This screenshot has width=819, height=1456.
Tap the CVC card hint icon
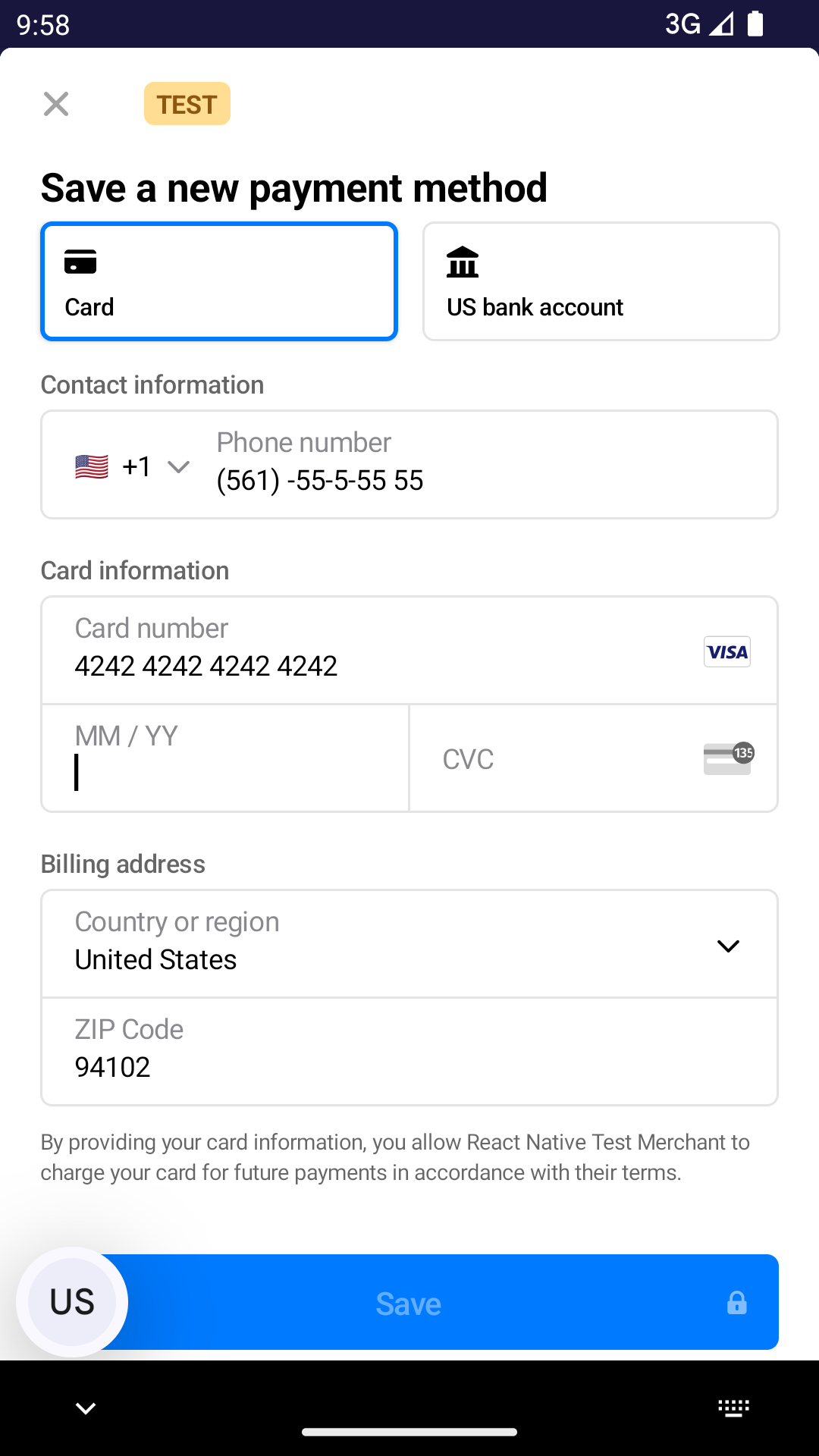(x=728, y=758)
